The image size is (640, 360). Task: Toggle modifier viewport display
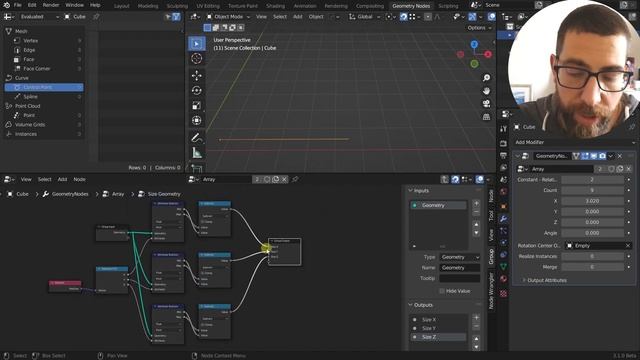tap(593, 156)
